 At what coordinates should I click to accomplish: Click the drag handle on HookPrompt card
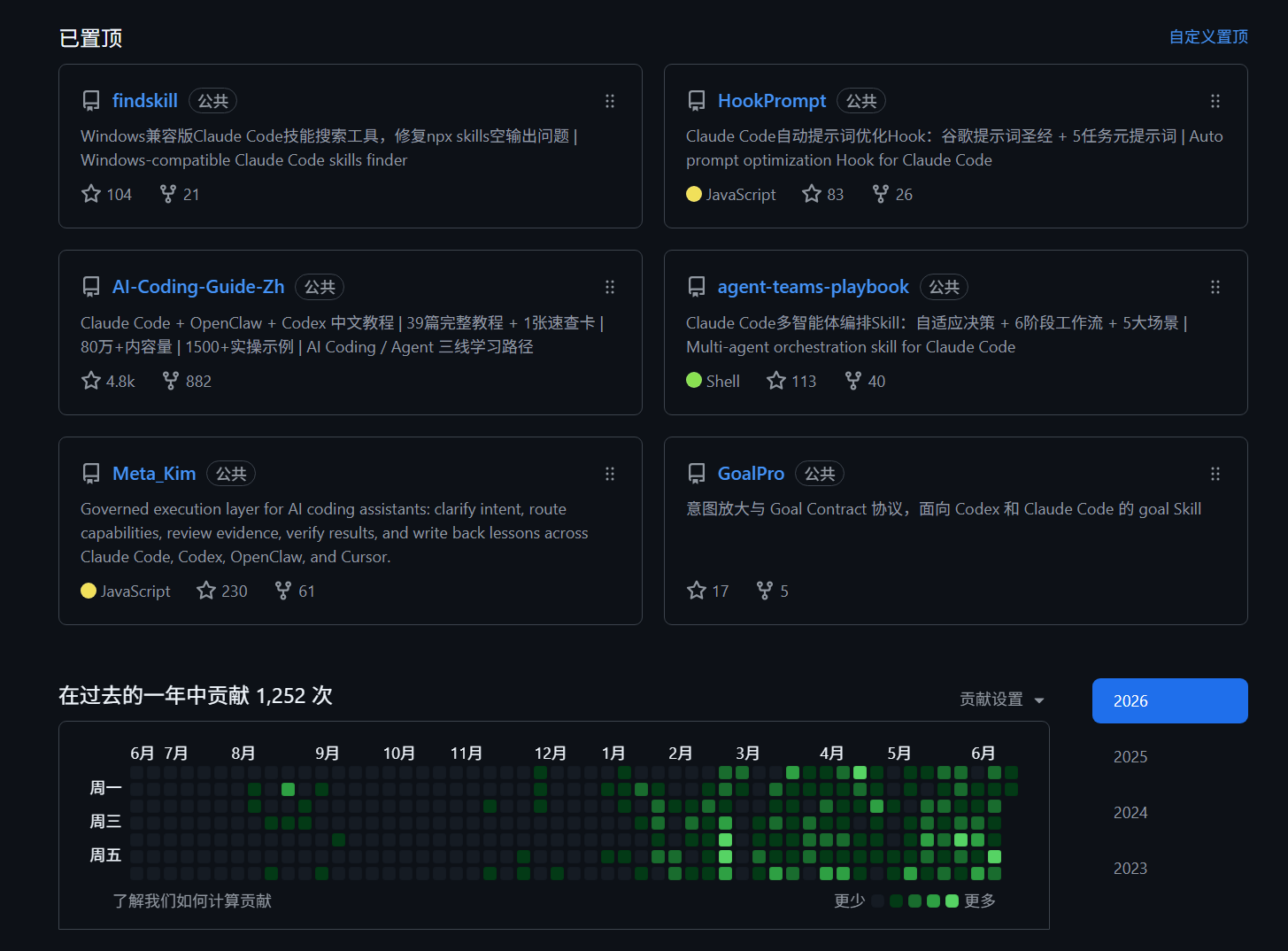tap(1215, 101)
